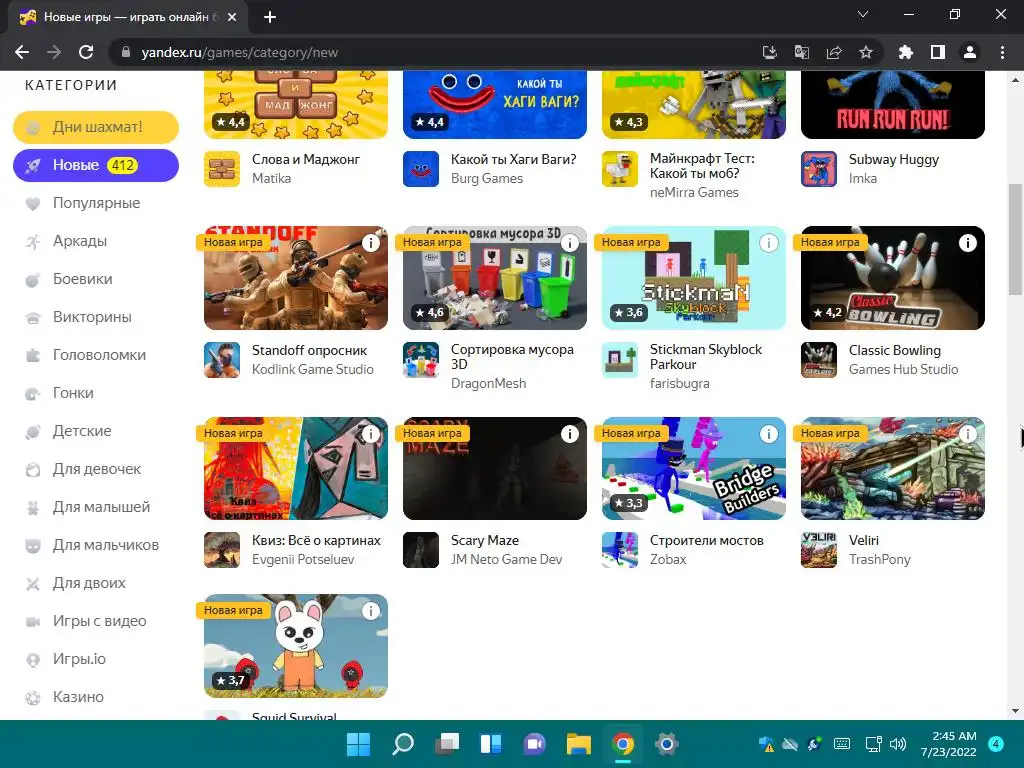
Task: Select Дни шахмат! category
Action: [x=96, y=127]
